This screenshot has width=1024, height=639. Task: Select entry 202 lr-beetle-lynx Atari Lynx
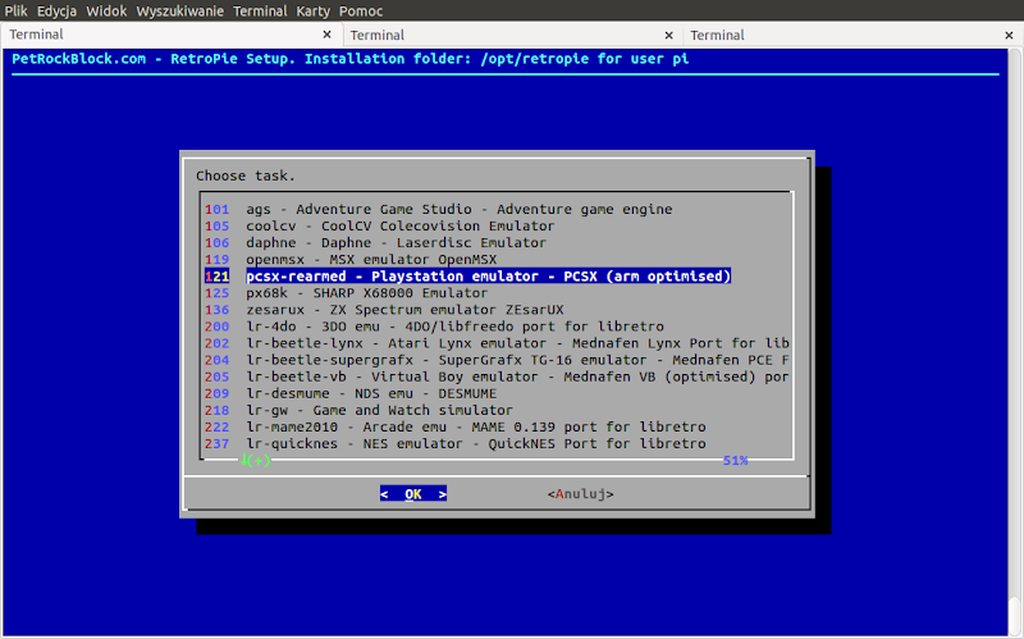point(497,343)
